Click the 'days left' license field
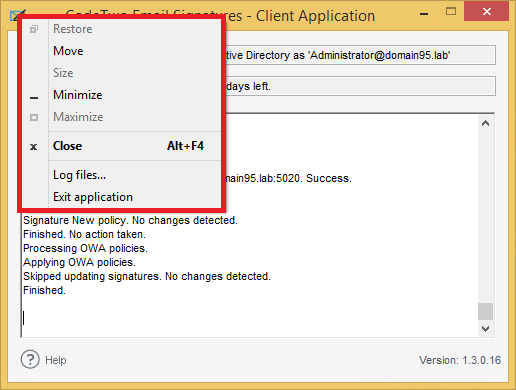The height and width of the screenshot is (390, 516). [360, 86]
